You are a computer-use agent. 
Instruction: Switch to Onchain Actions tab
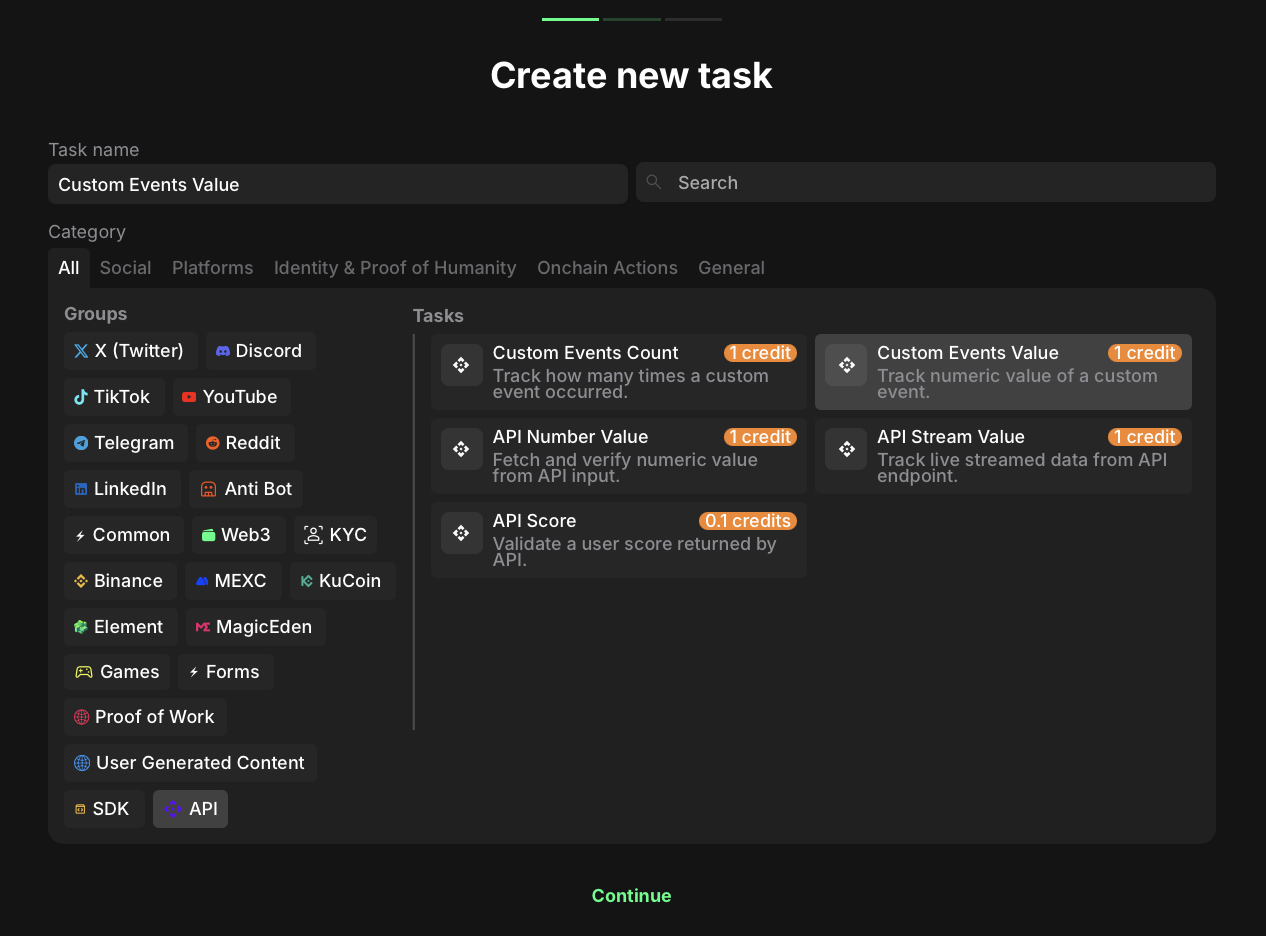pos(607,268)
